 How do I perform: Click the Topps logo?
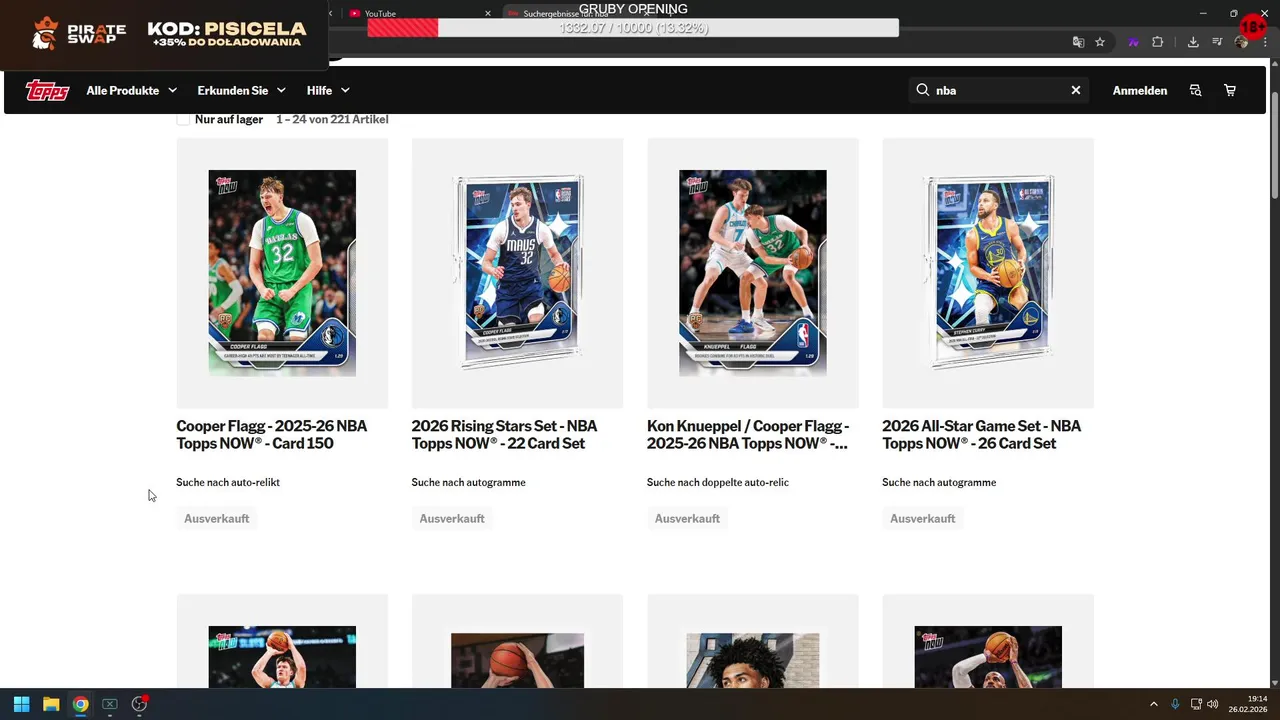click(x=47, y=90)
